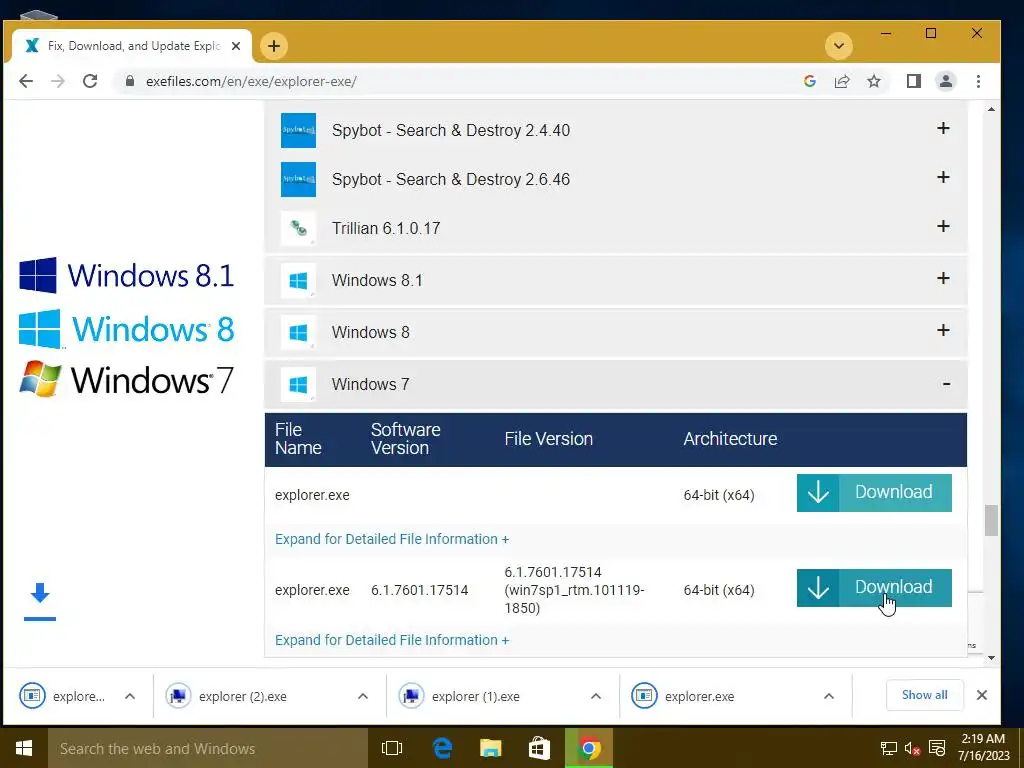Reload the exefiles page
The image size is (1024, 768).
tap(90, 81)
